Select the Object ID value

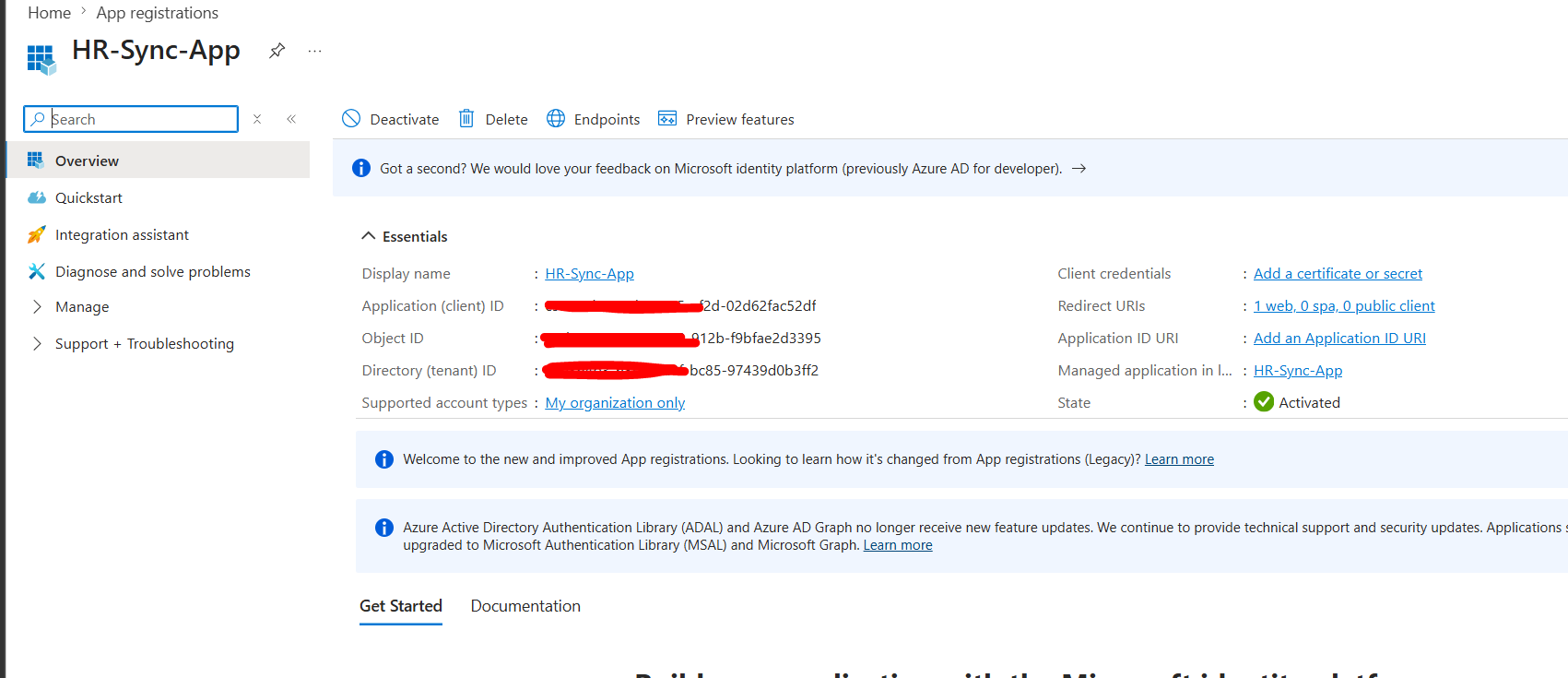point(682,339)
